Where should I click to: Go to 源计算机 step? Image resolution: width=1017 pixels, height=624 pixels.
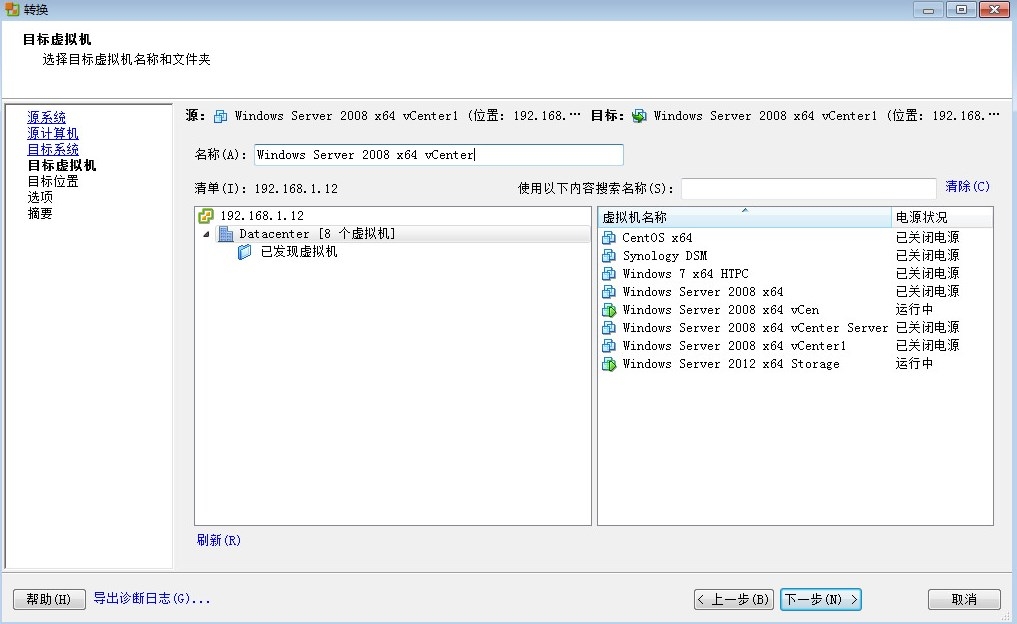[53, 133]
